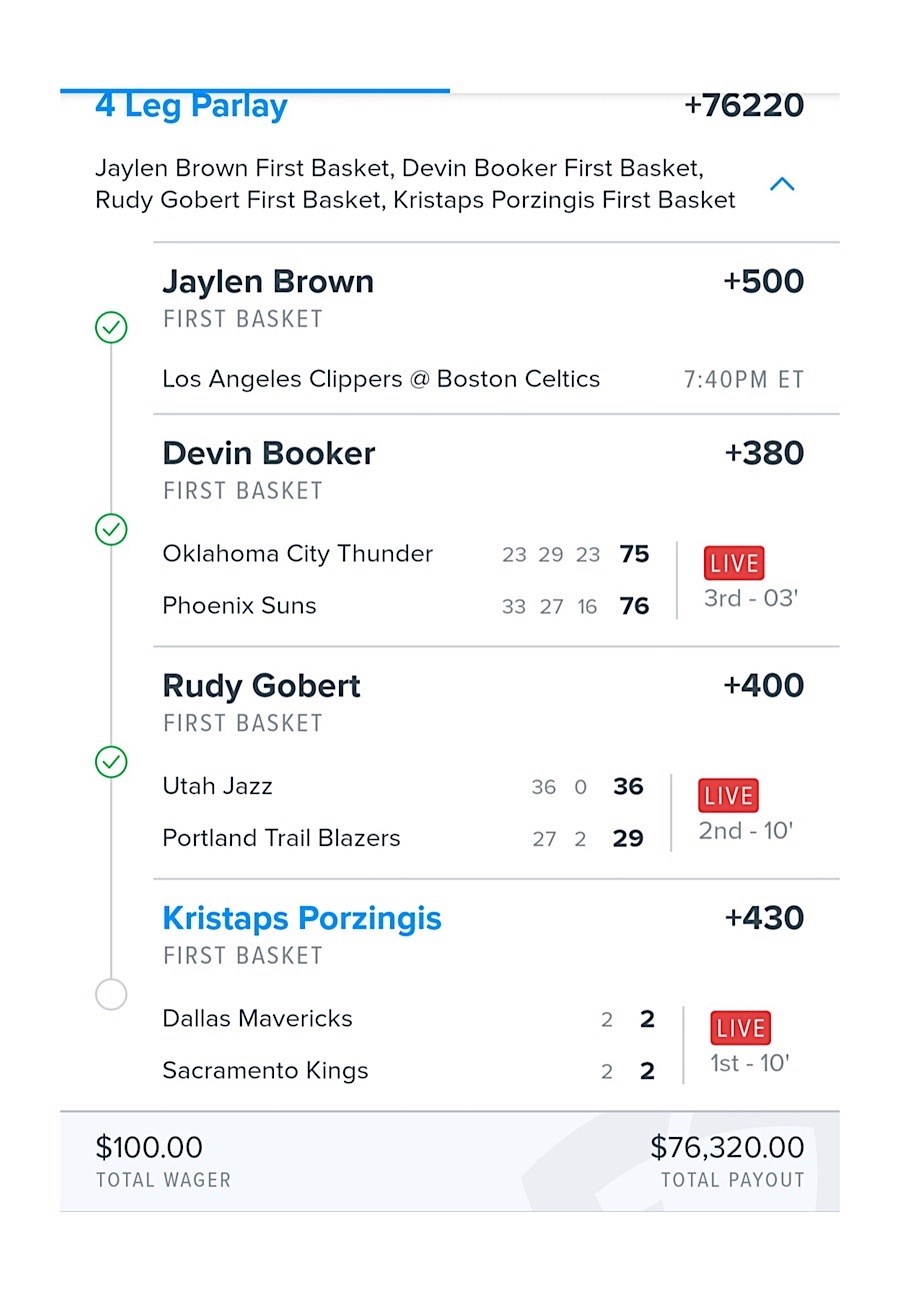900x1299 pixels.
Task: Tap the LIVE badge for Jazz vs Trail Blazers
Action: click(728, 796)
